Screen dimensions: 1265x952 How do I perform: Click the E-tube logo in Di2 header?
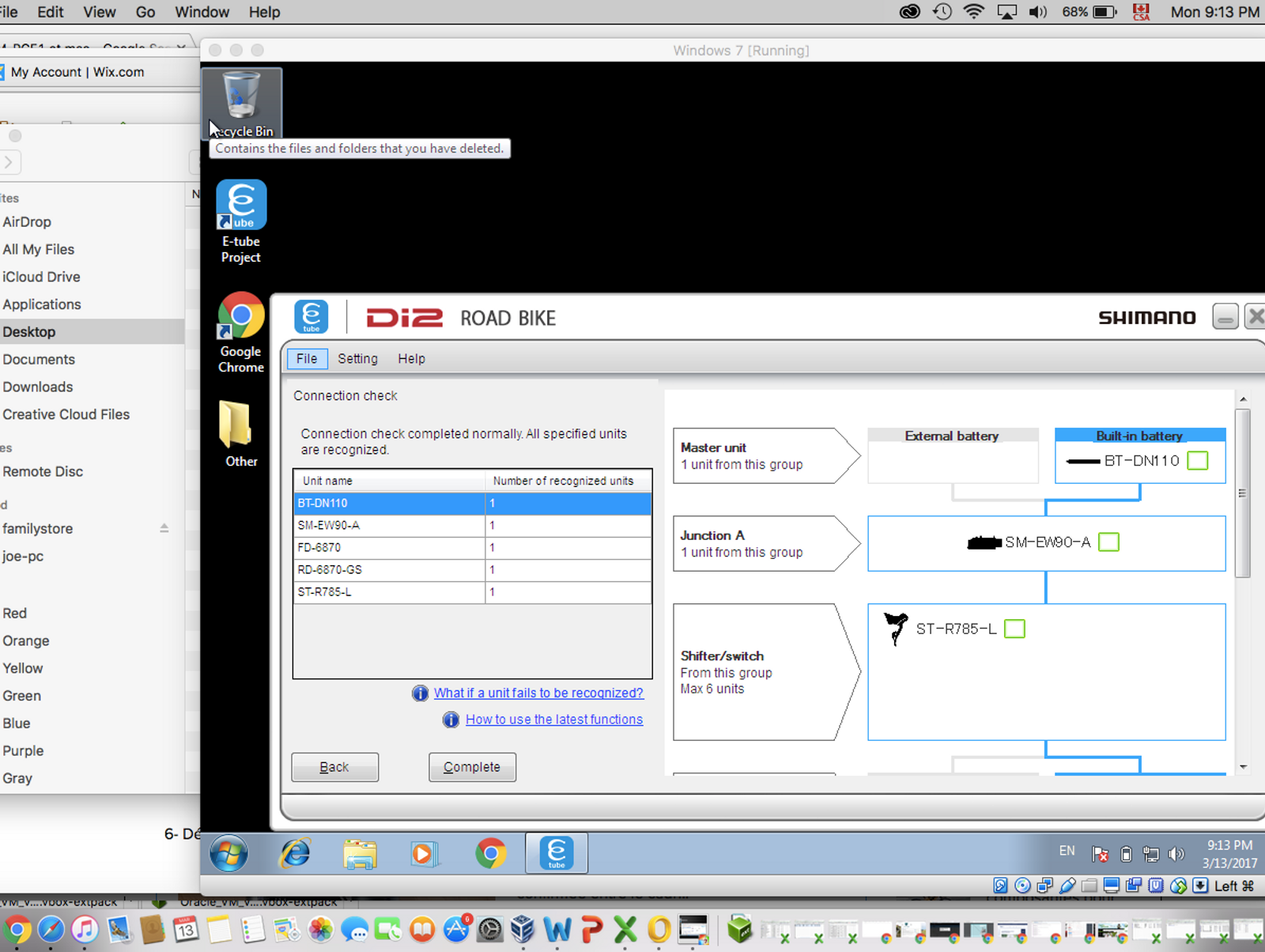(312, 317)
